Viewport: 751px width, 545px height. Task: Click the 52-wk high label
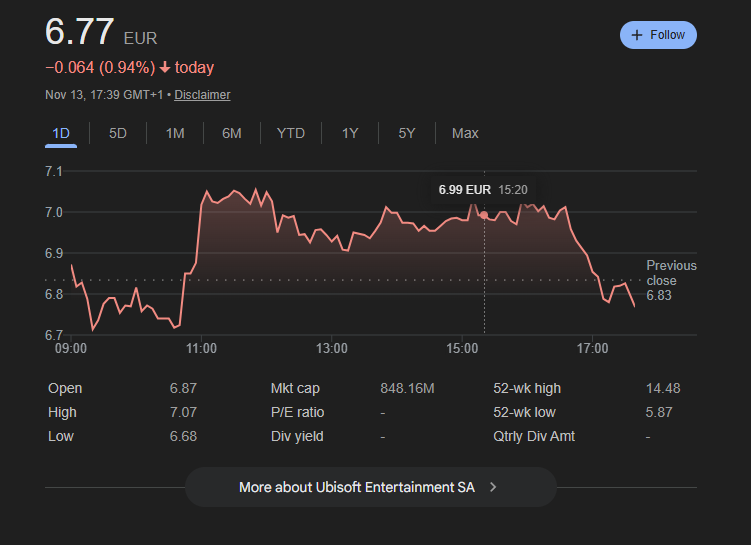(x=527, y=388)
